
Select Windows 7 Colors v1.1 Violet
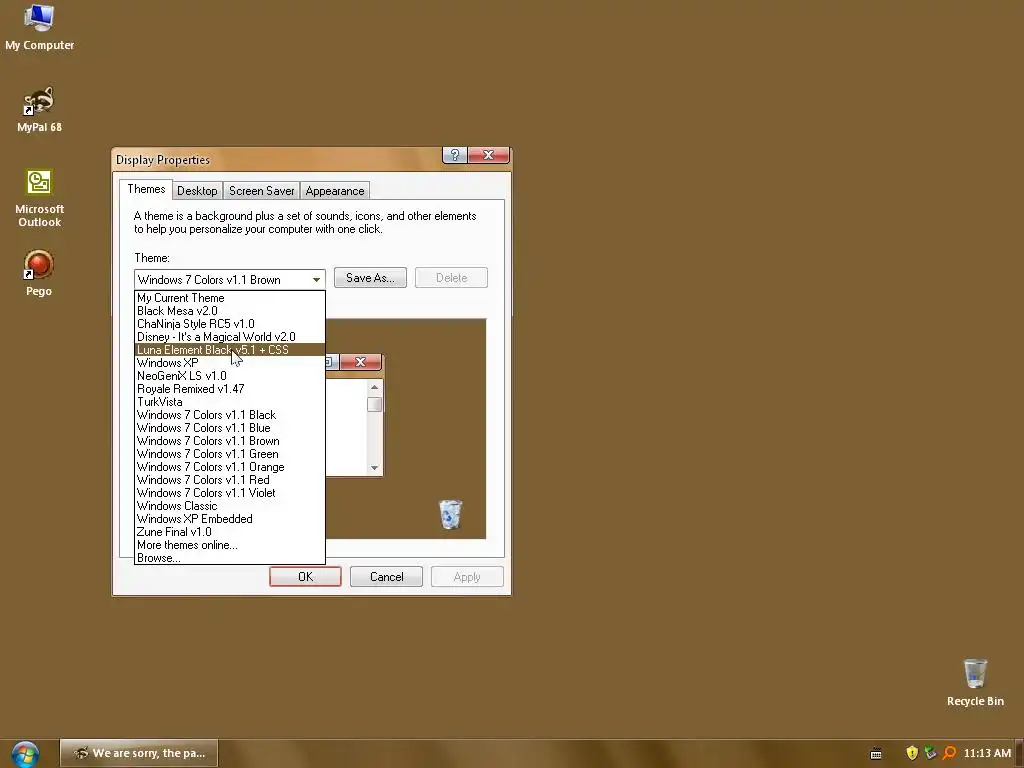click(x=230, y=493)
